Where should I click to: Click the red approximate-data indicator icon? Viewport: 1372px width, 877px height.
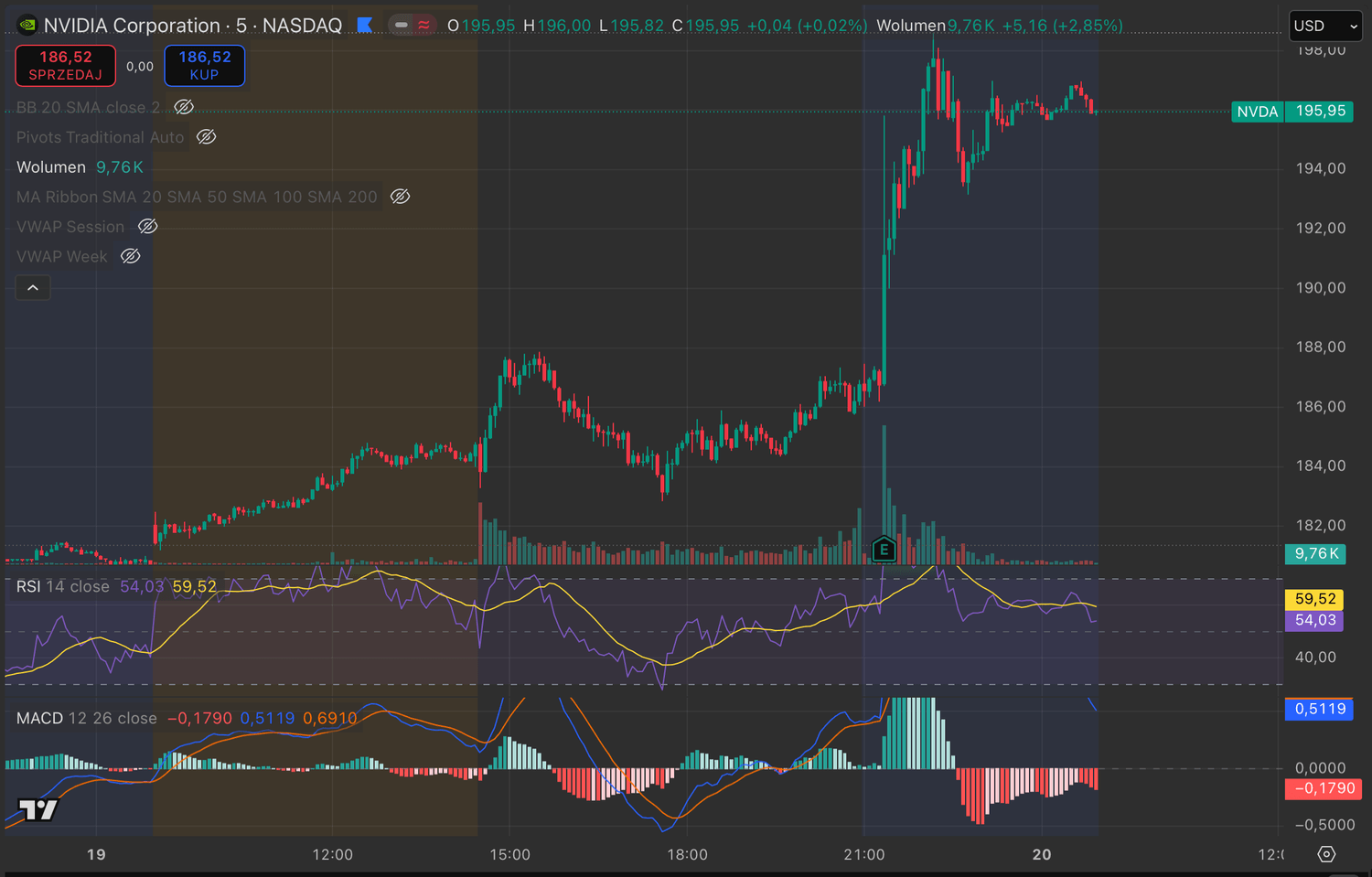click(x=423, y=26)
